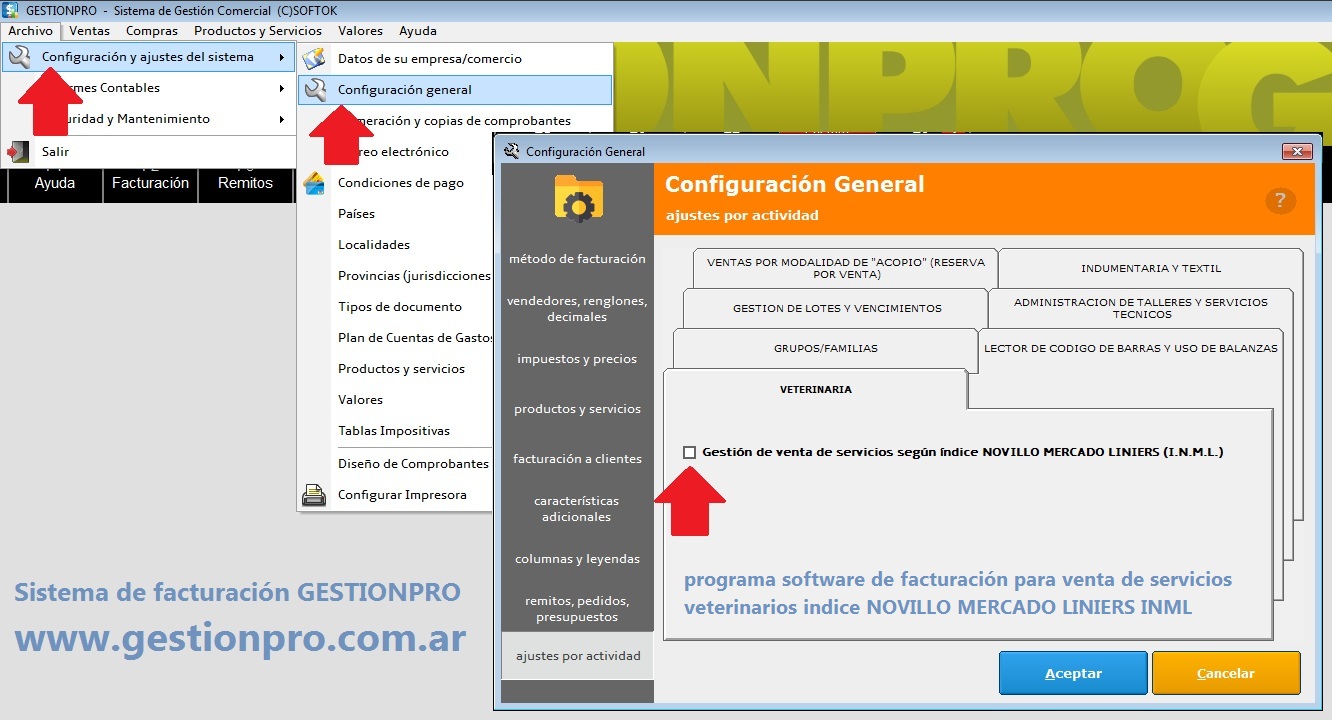Expand the Configuración y ajustes del sistema submenu arrow

click(x=283, y=57)
